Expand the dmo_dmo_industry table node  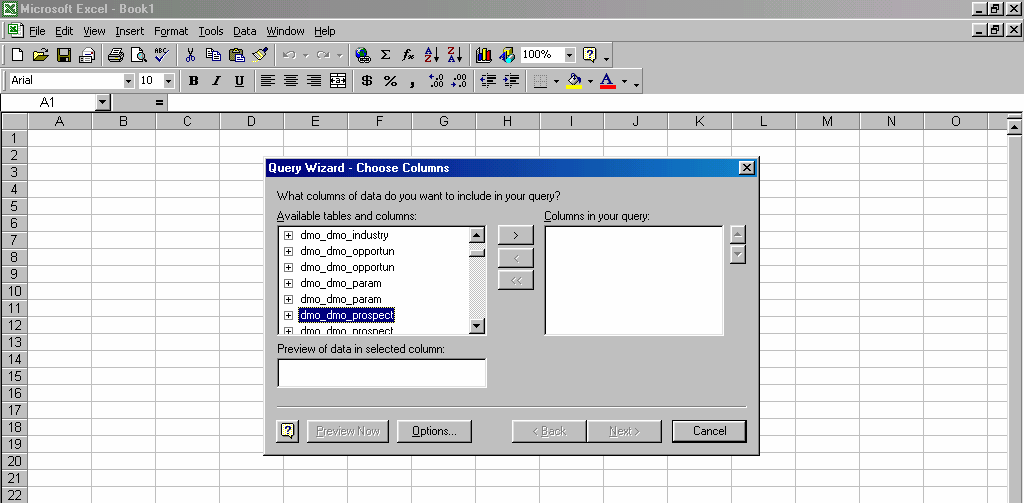pyautogui.click(x=288, y=235)
